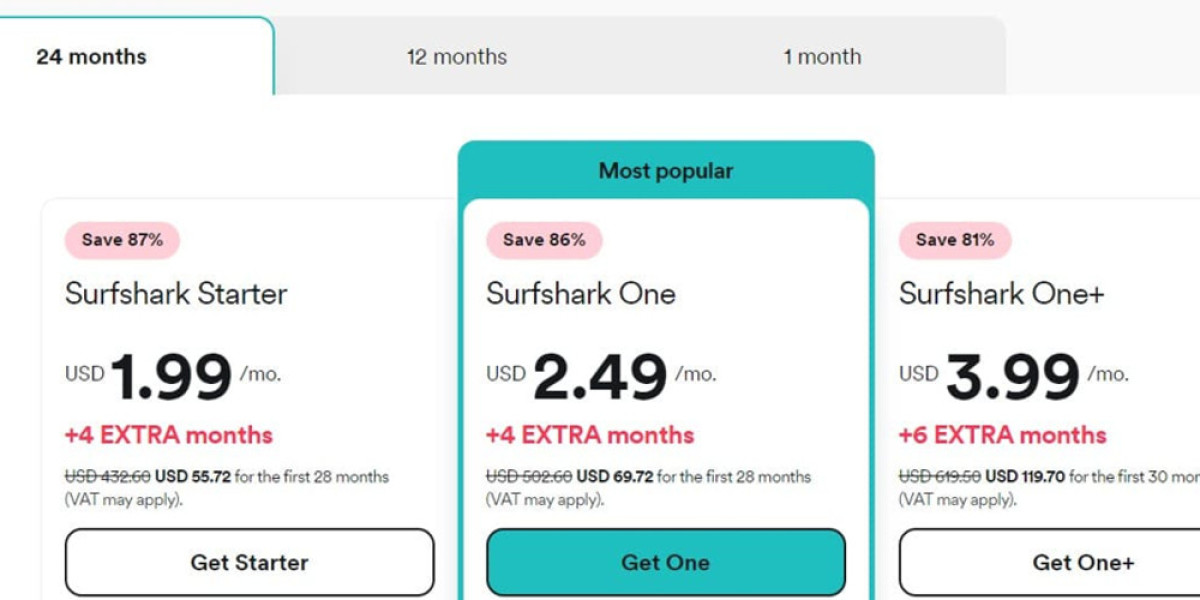Click the Starter plan's +4 EXTRA months text
Viewport: 1200px width, 600px height.
[169, 435]
